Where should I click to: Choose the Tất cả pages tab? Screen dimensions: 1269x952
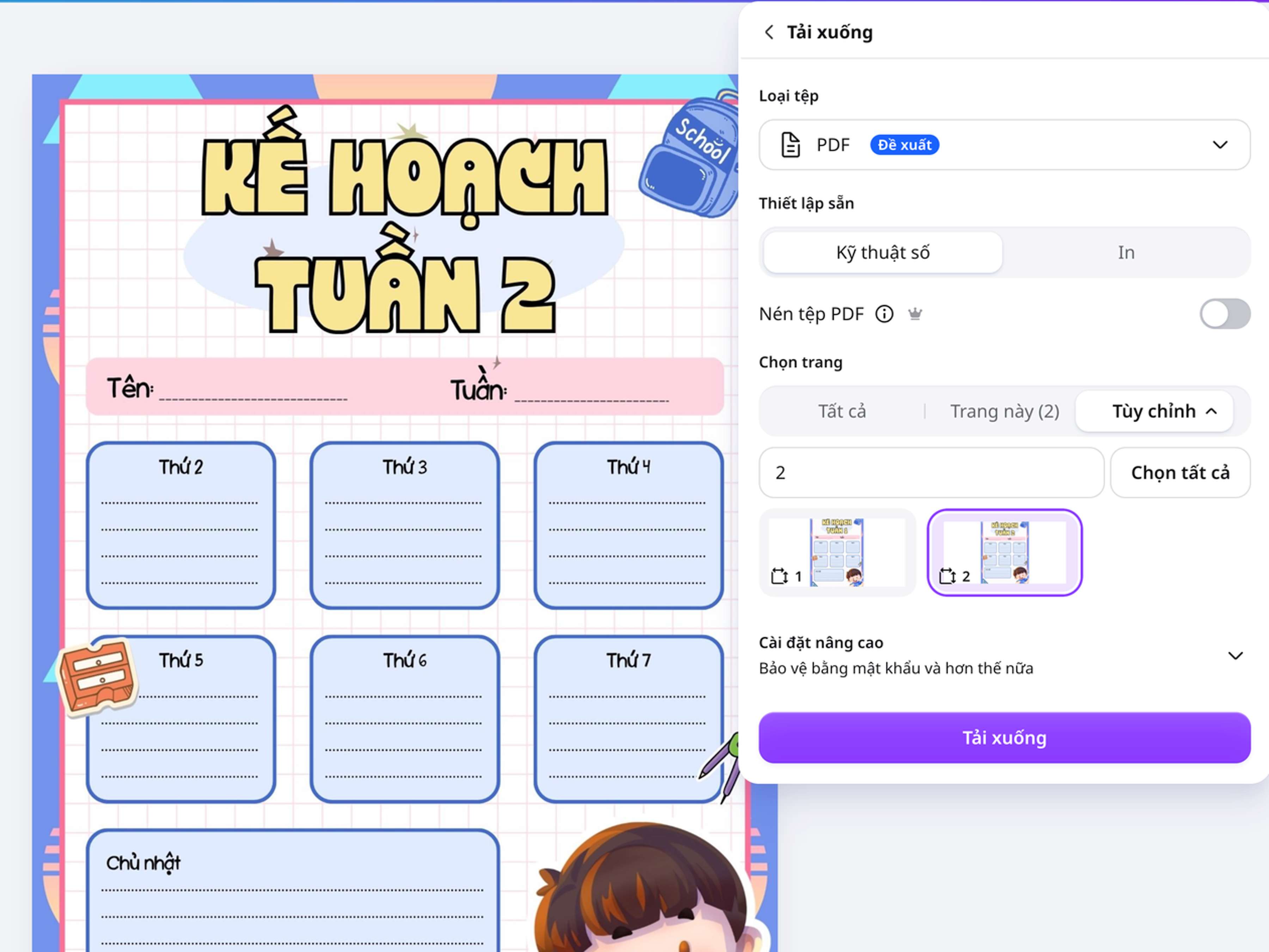(x=842, y=411)
